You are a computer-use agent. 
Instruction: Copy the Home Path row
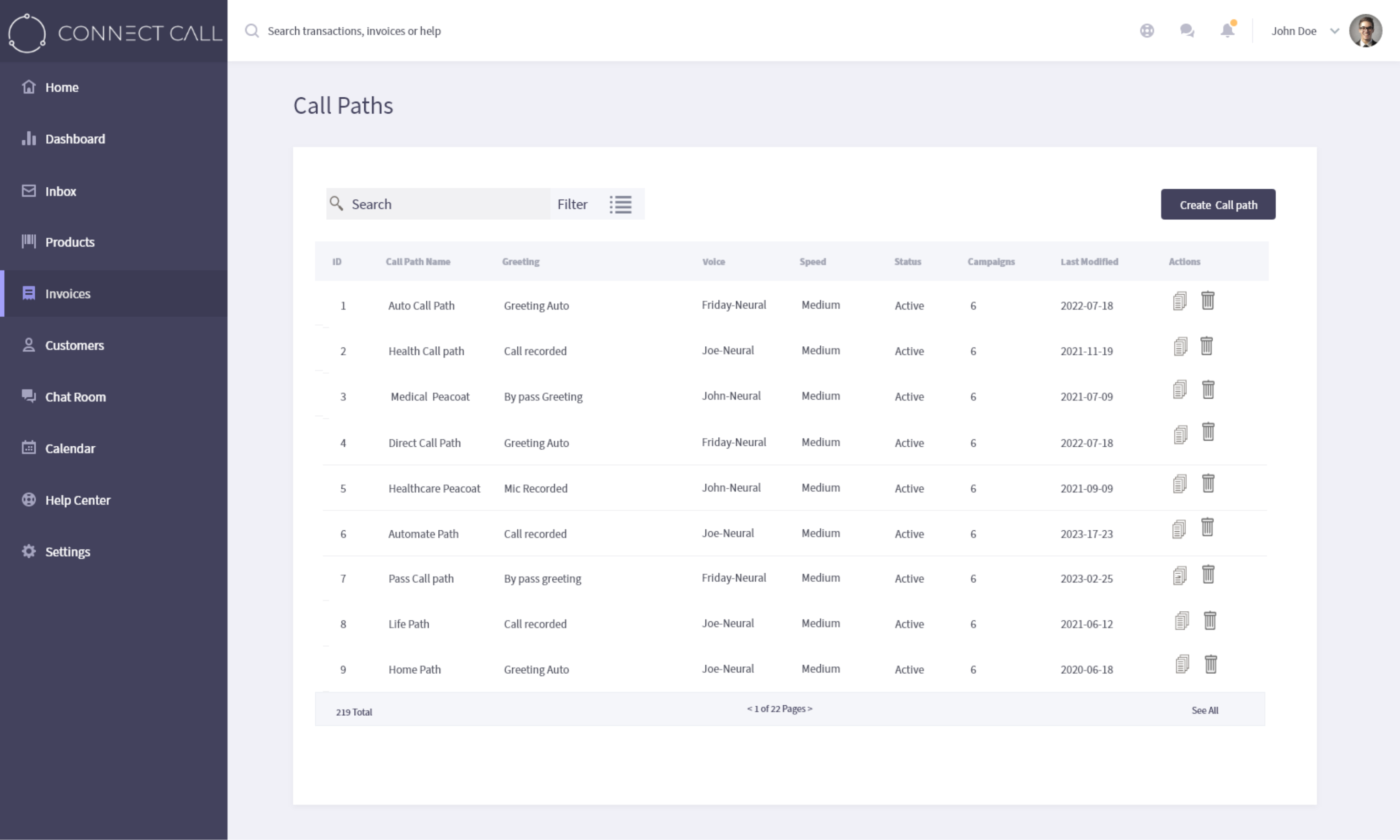pos(1183,664)
